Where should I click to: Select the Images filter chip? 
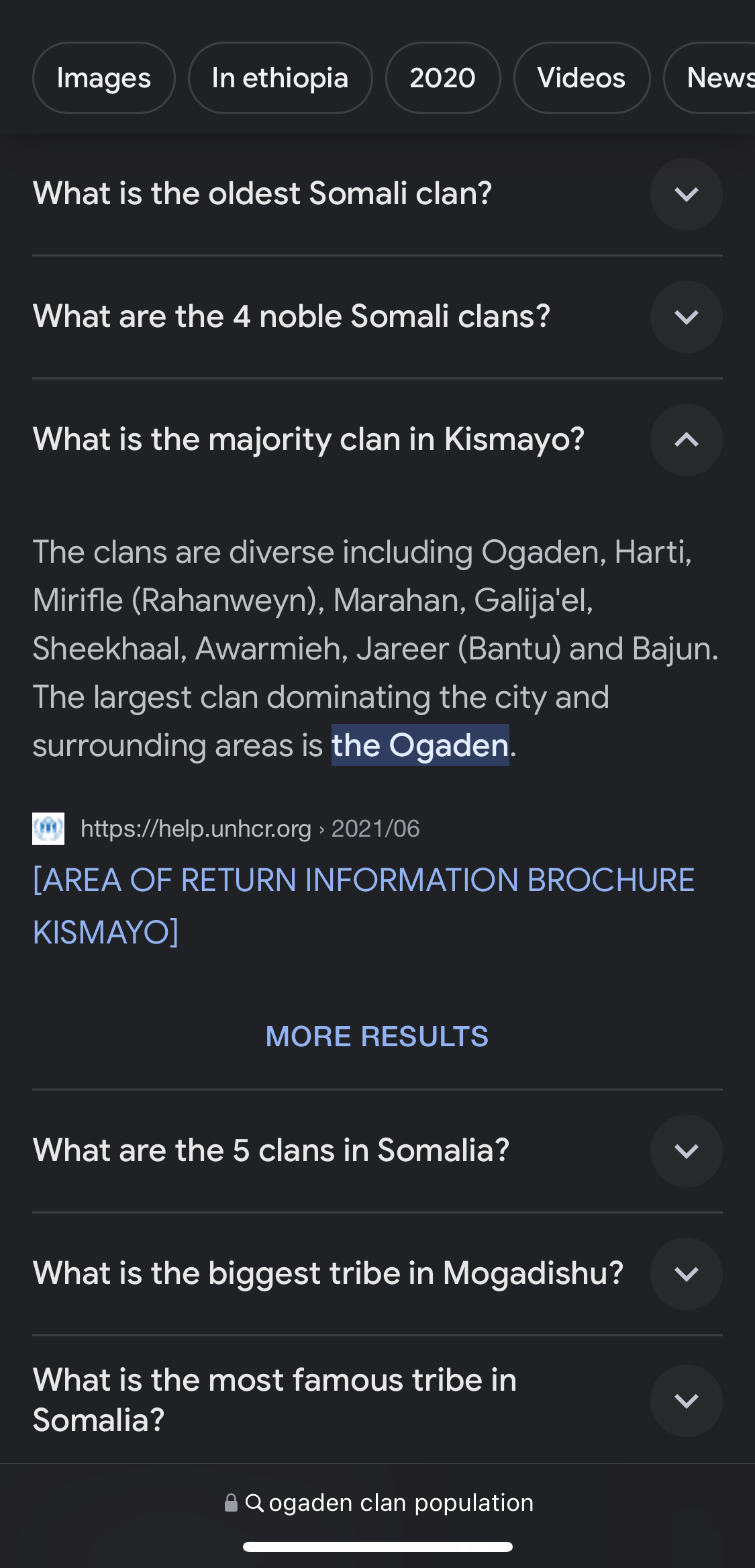104,78
